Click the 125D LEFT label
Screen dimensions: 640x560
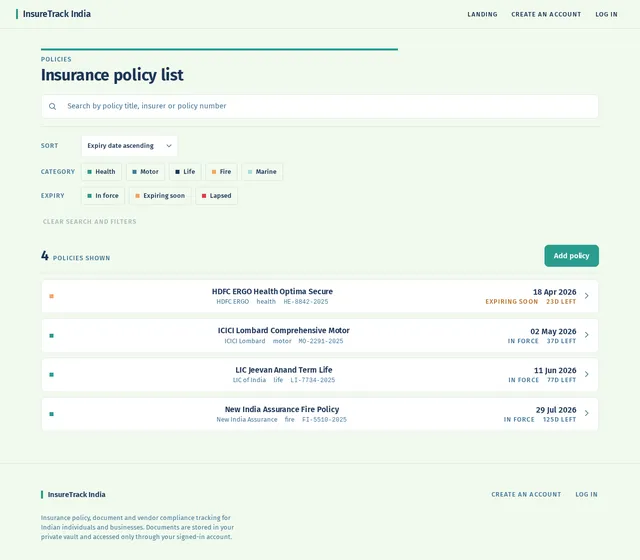(x=560, y=420)
